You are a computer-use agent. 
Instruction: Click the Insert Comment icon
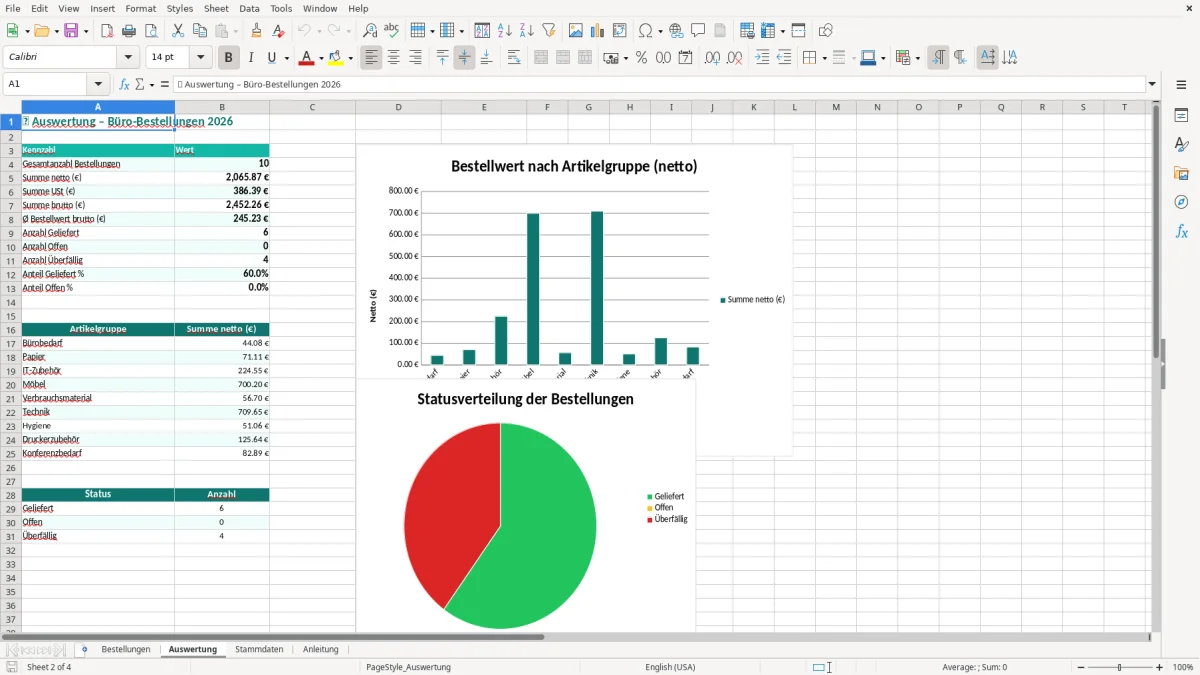698,31
